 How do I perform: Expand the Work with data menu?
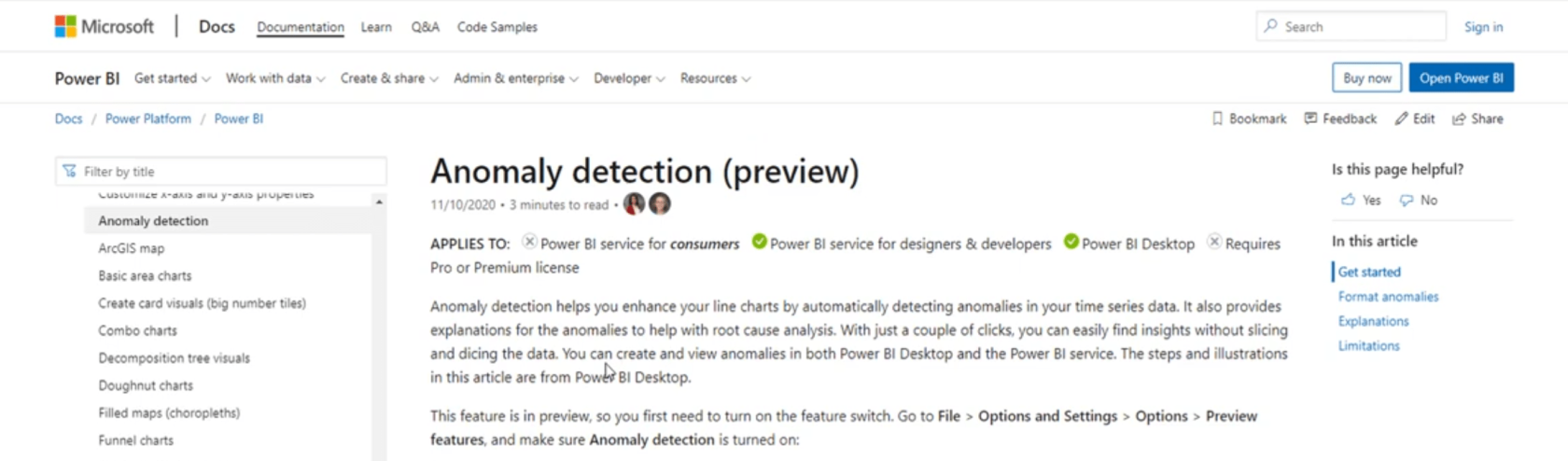tap(275, 78)
